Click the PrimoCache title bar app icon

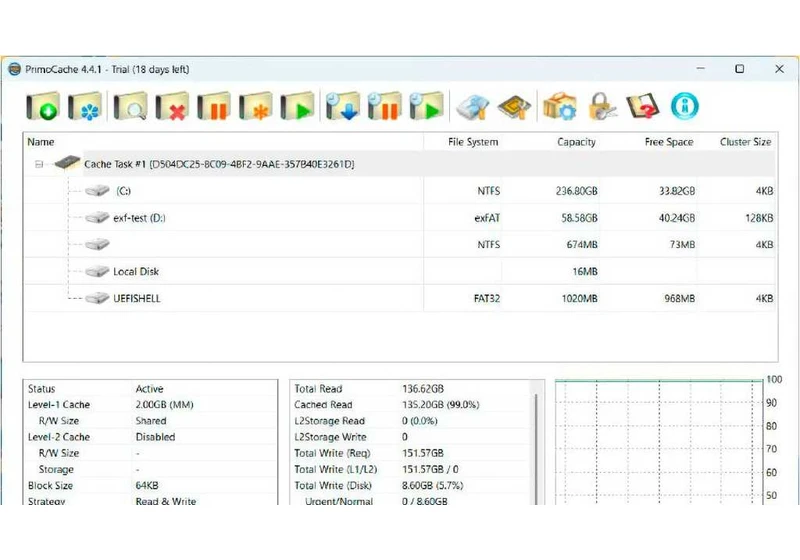click(14, 69)
